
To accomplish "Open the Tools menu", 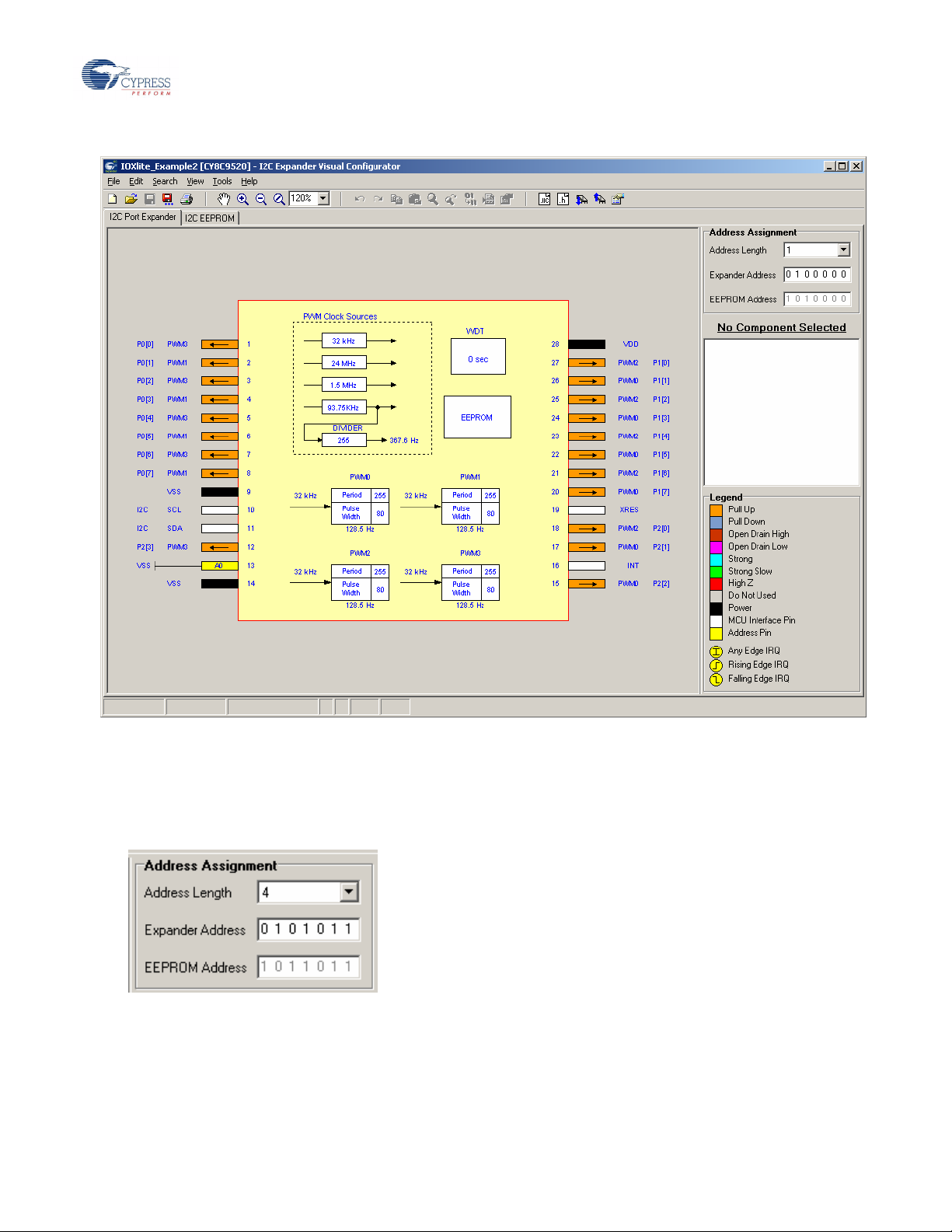I will tap(222, 181).
